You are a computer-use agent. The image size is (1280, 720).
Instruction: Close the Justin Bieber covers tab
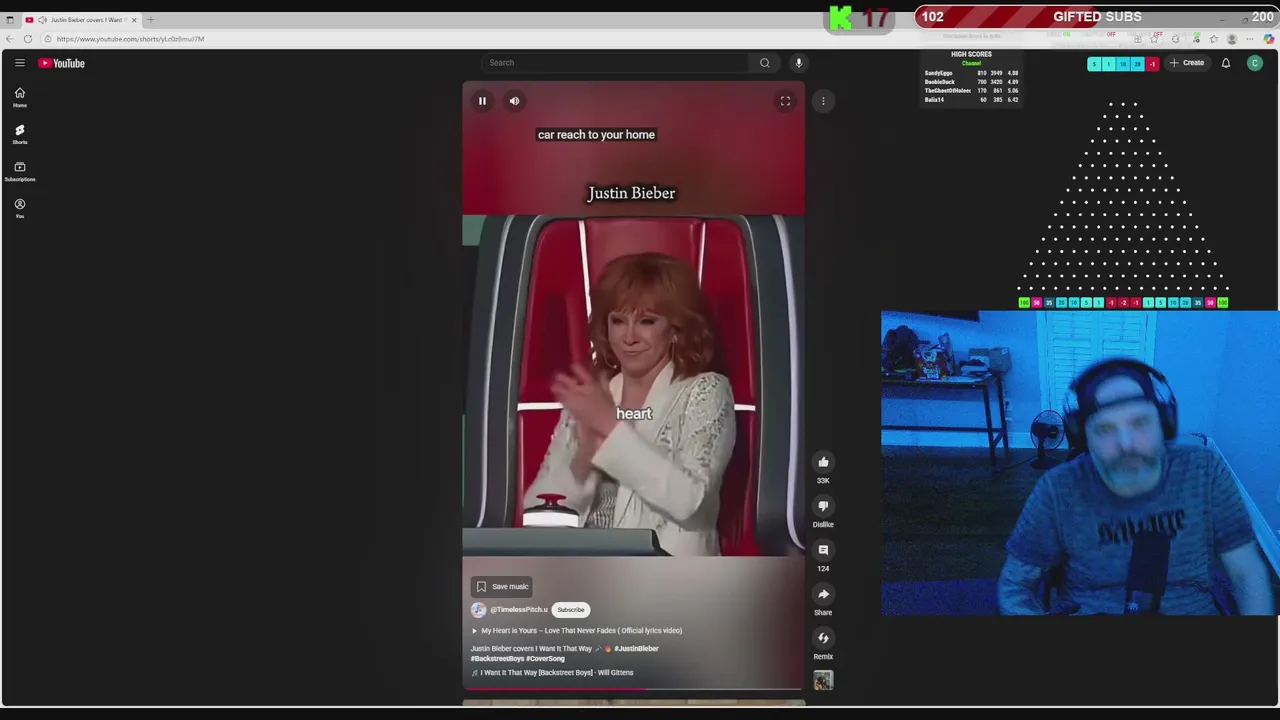point(134,20)
